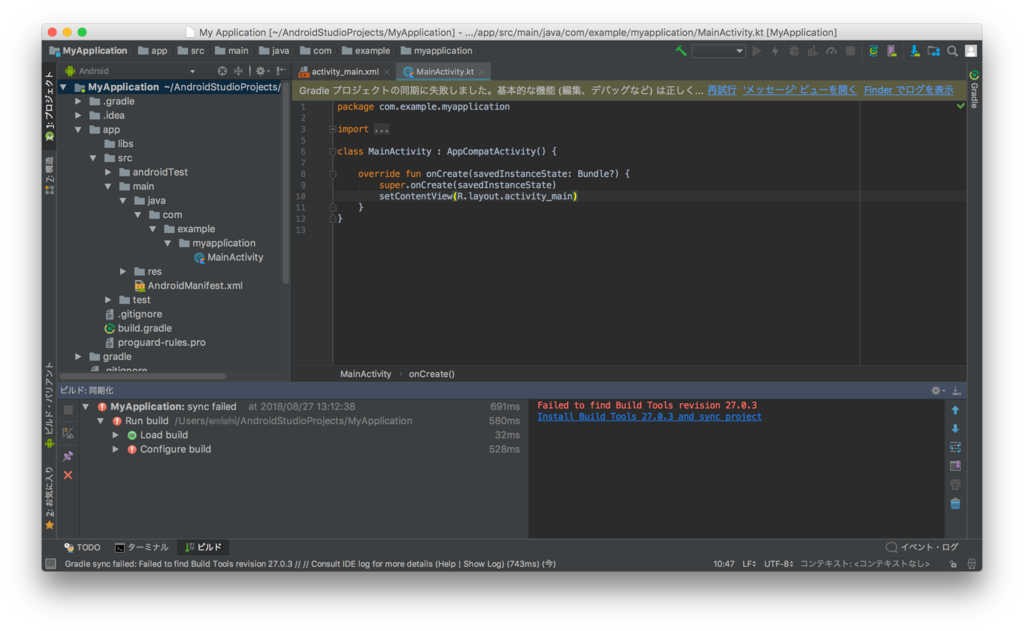
Task: Click the Apply Changes lightning icon
Action: [775, 51]
